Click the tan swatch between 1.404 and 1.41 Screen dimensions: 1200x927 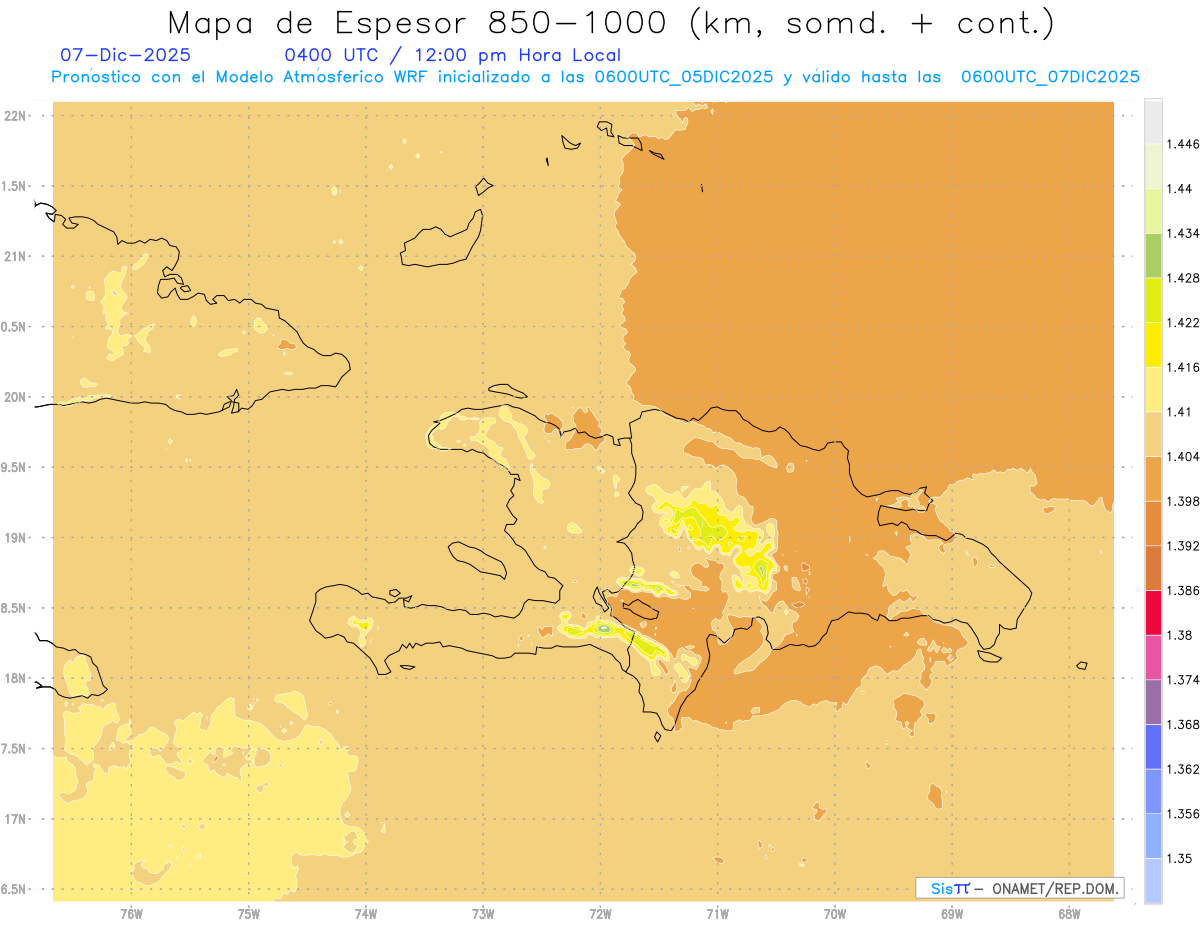click(x=1153, y=434)
